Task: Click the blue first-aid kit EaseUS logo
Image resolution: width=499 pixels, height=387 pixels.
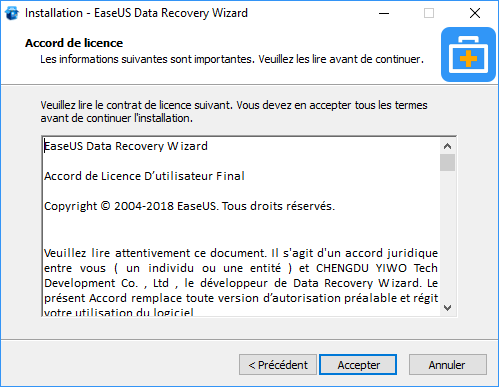Action: coord(468,55)
